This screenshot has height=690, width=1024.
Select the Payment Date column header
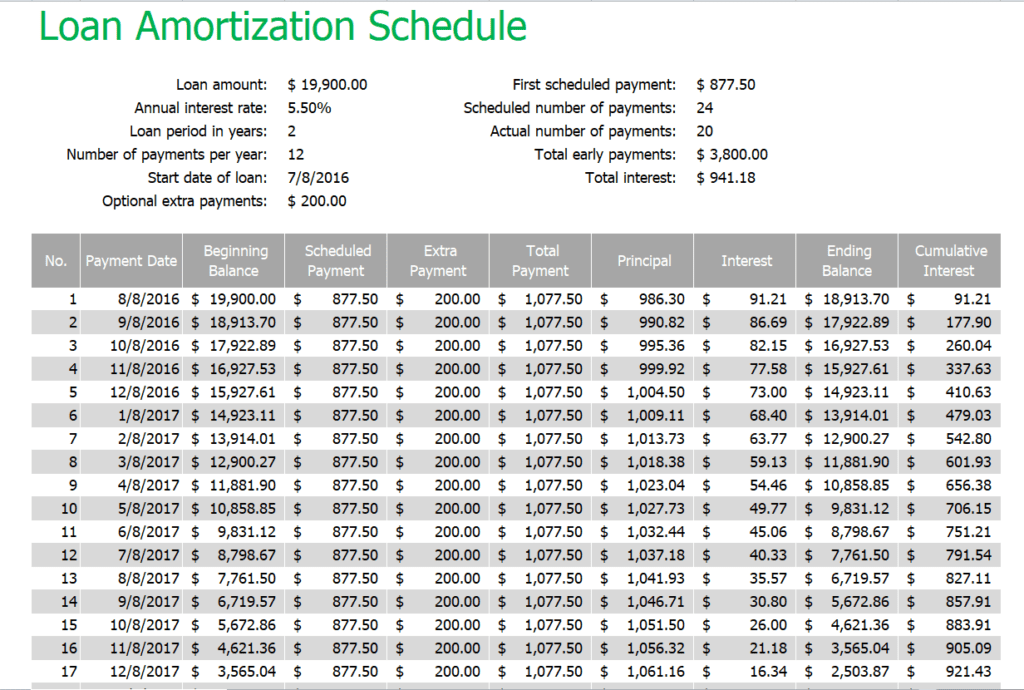(131, 260)
